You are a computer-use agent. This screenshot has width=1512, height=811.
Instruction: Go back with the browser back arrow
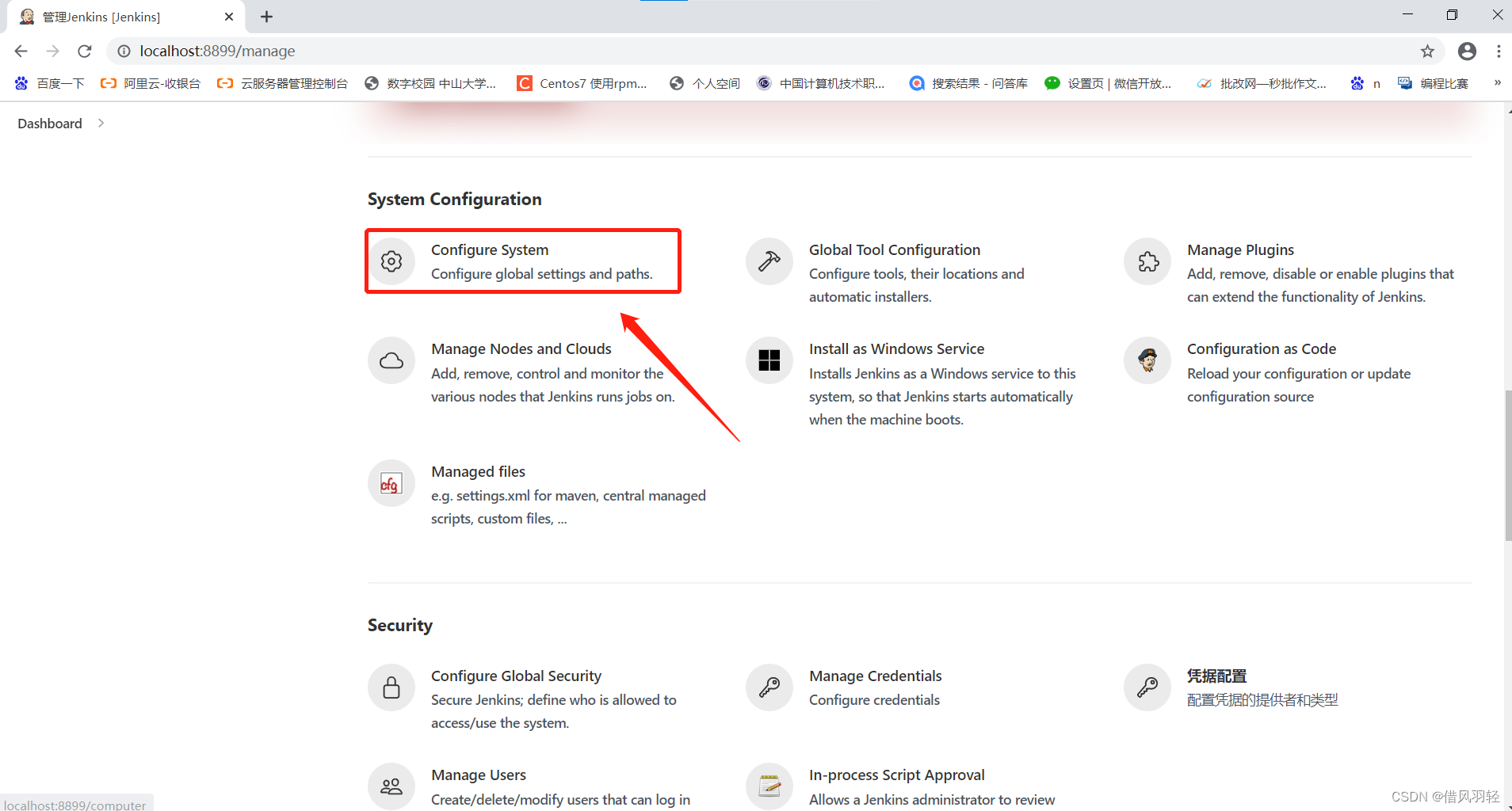21,51
